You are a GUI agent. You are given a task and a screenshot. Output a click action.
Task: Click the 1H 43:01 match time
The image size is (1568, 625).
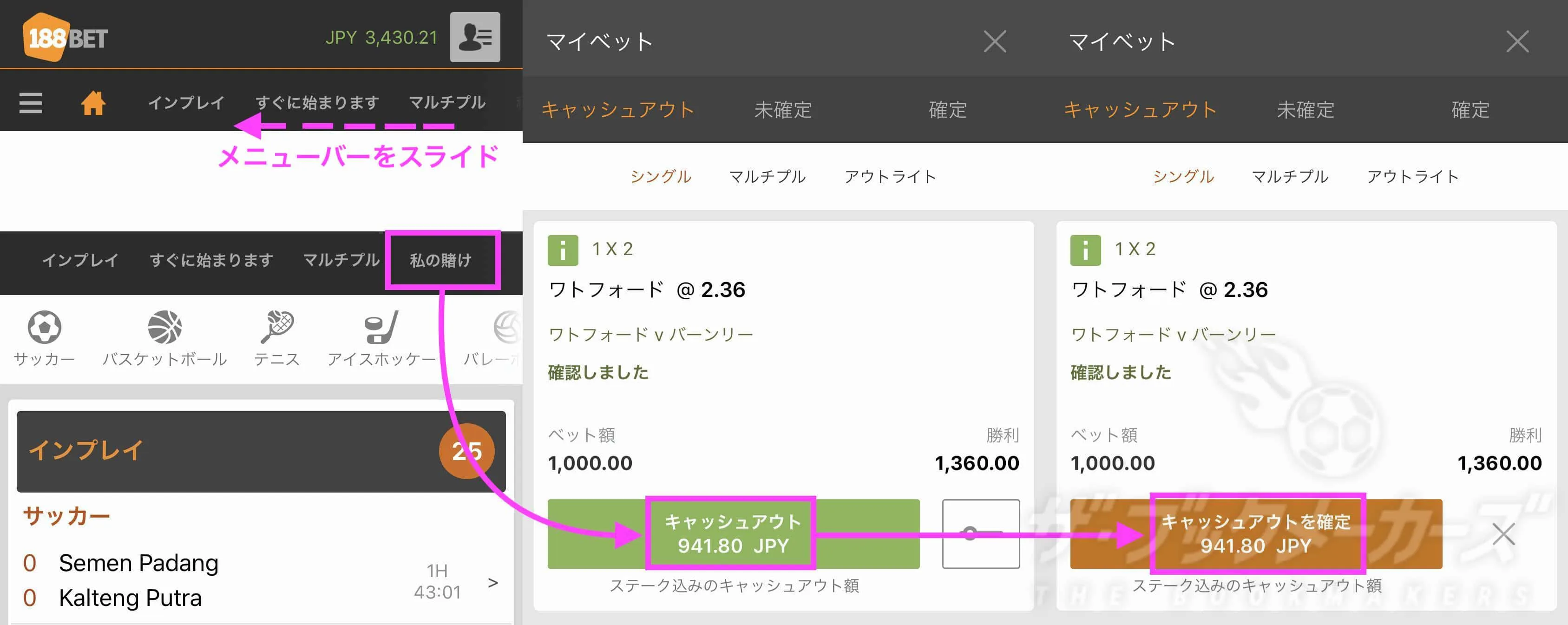click(437, 581)
